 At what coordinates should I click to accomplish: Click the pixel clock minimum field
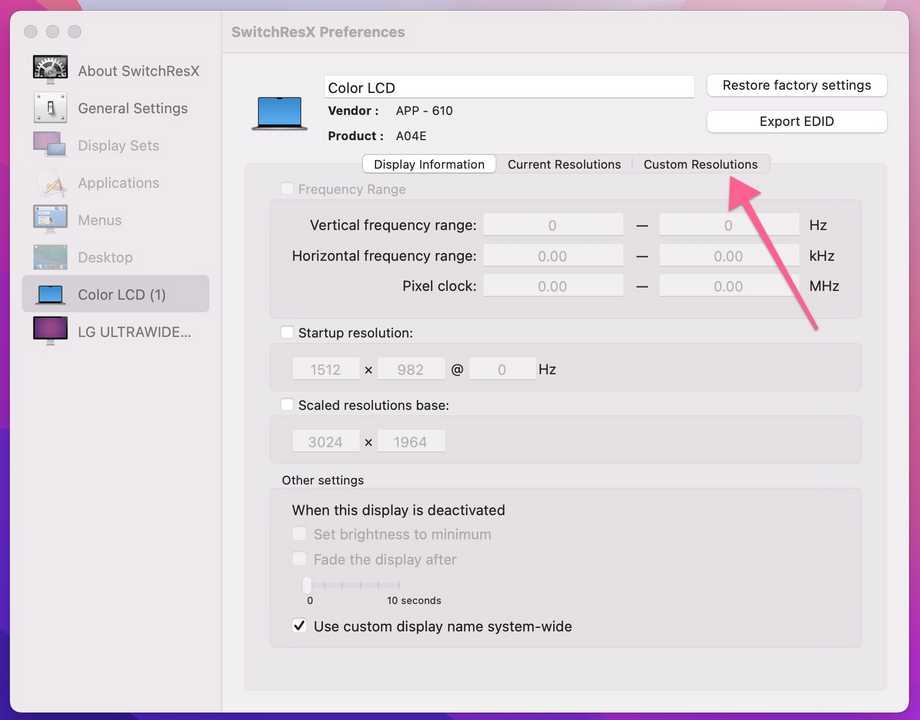point(553,286)
